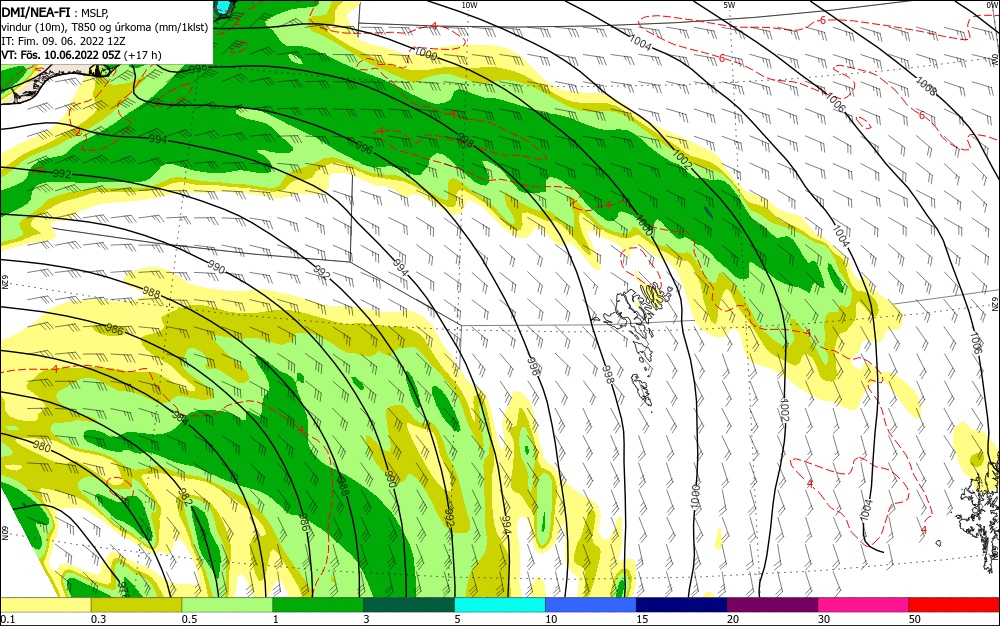Click the '0.5' legend value

pyautogui.click(x=189, y=619)
